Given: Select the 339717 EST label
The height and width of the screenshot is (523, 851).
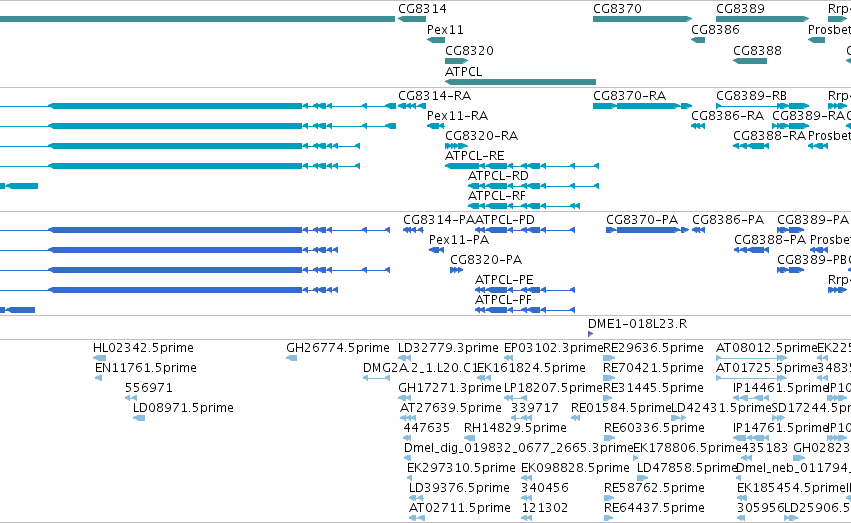Looking at the screenshot, I should click(x=535, y=409).
